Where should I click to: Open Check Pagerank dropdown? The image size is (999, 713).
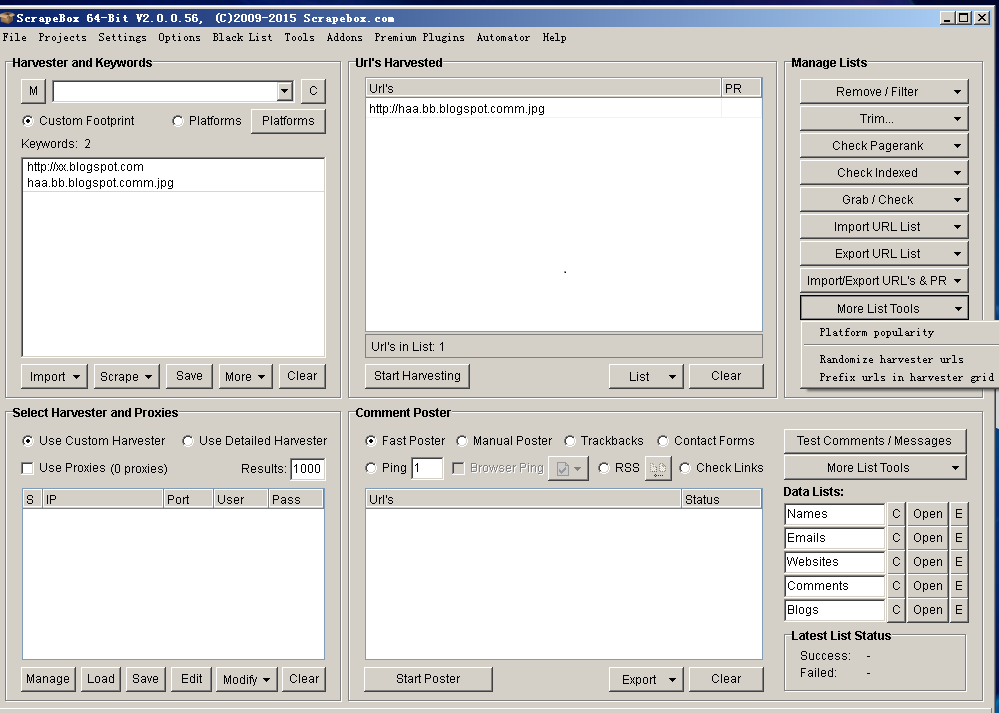pyautogui.click(x=884, y=146)
